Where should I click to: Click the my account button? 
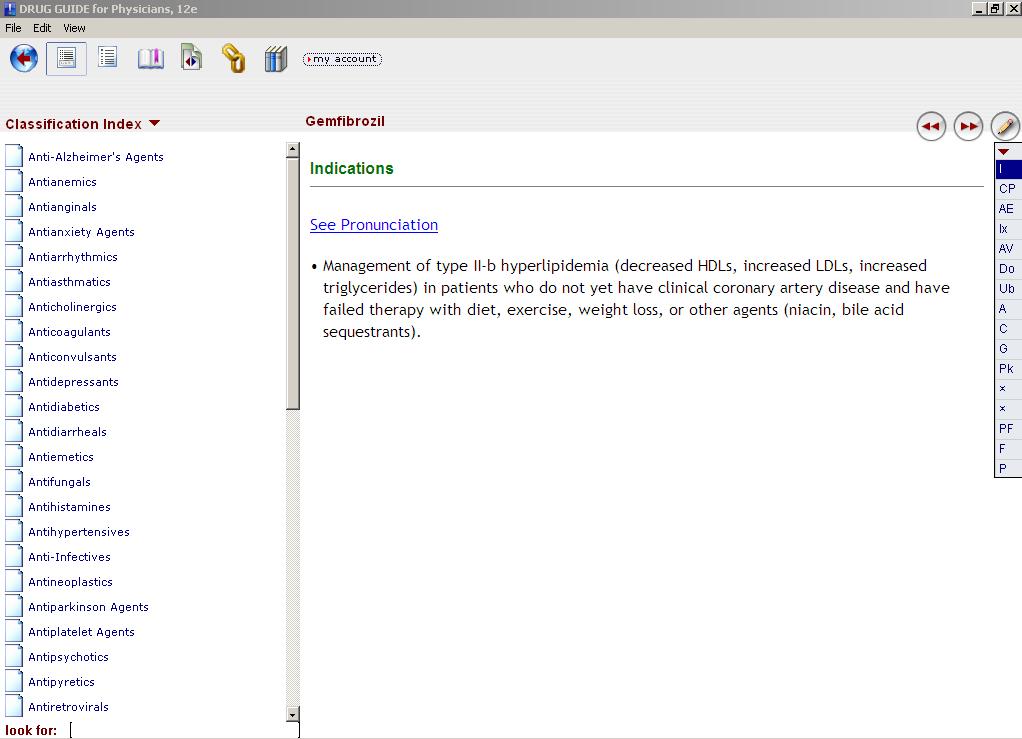click(342, 59)
